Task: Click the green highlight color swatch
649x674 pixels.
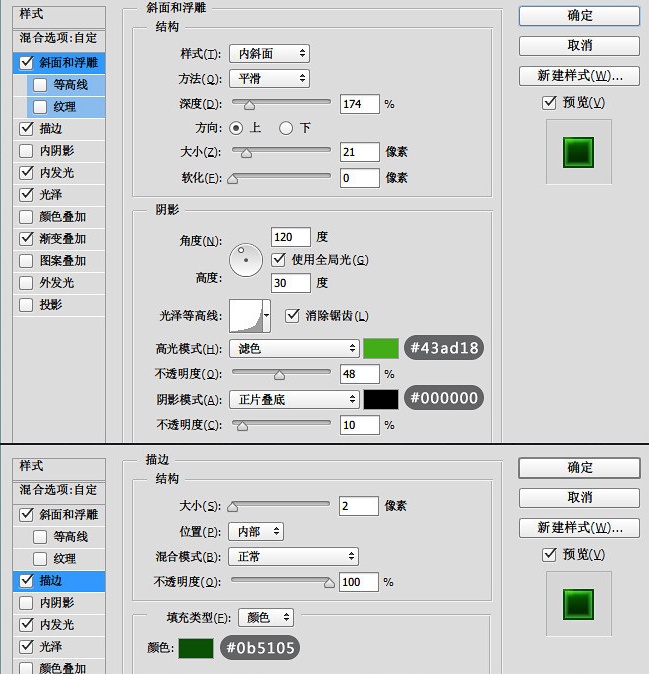Action: 381,348
